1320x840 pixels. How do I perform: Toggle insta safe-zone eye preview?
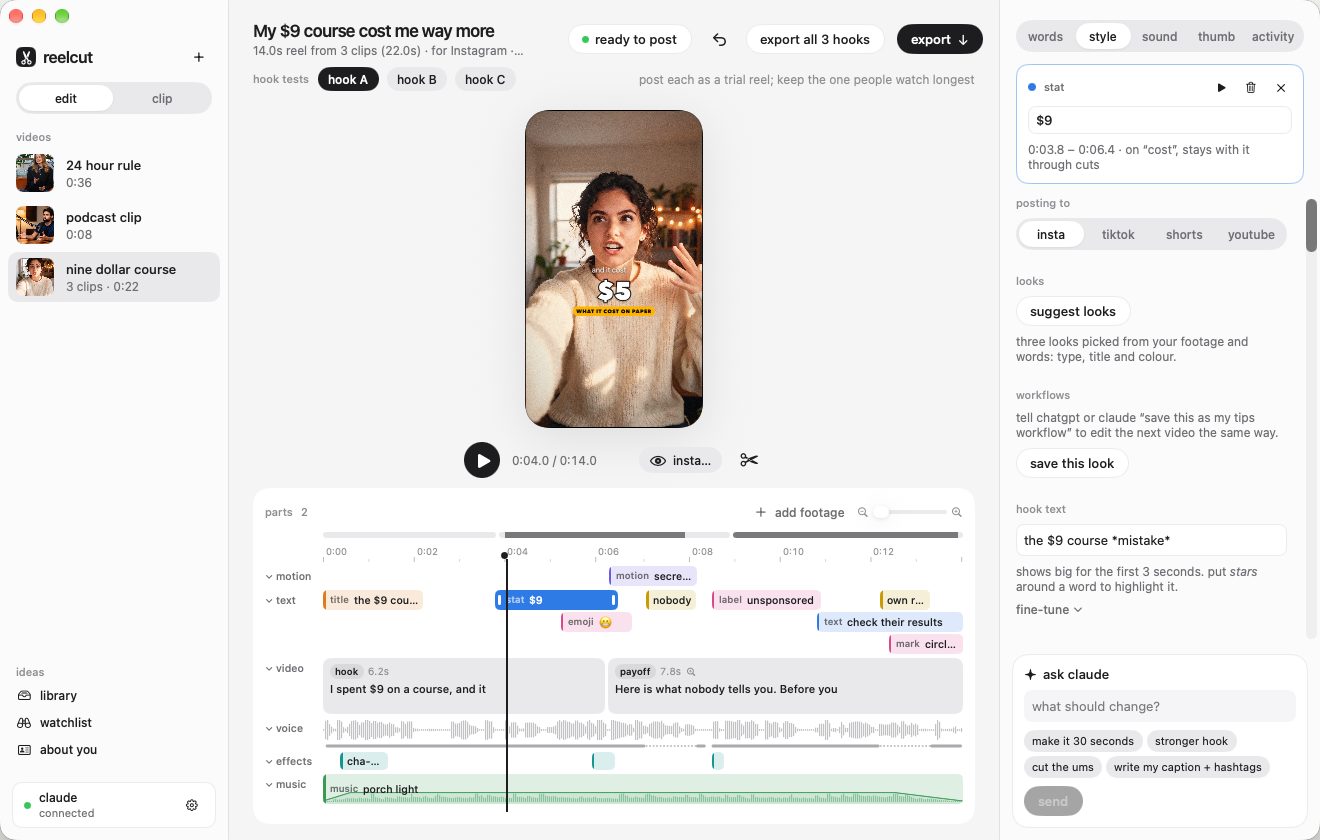pyautogui.click(x=680, y=460)
